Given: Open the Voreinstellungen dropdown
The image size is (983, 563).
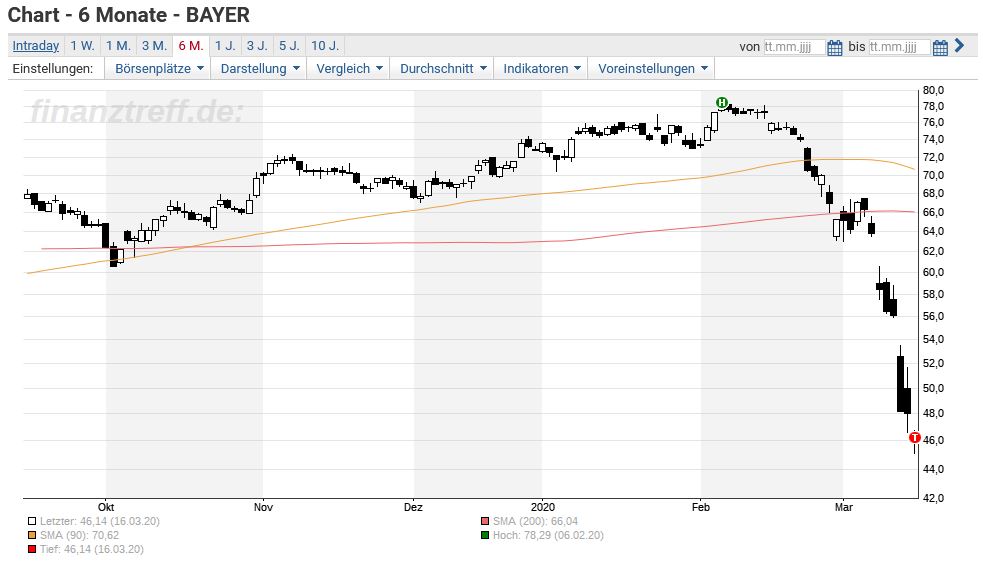Looking at the screenshot, I should (x=652, y=68).
